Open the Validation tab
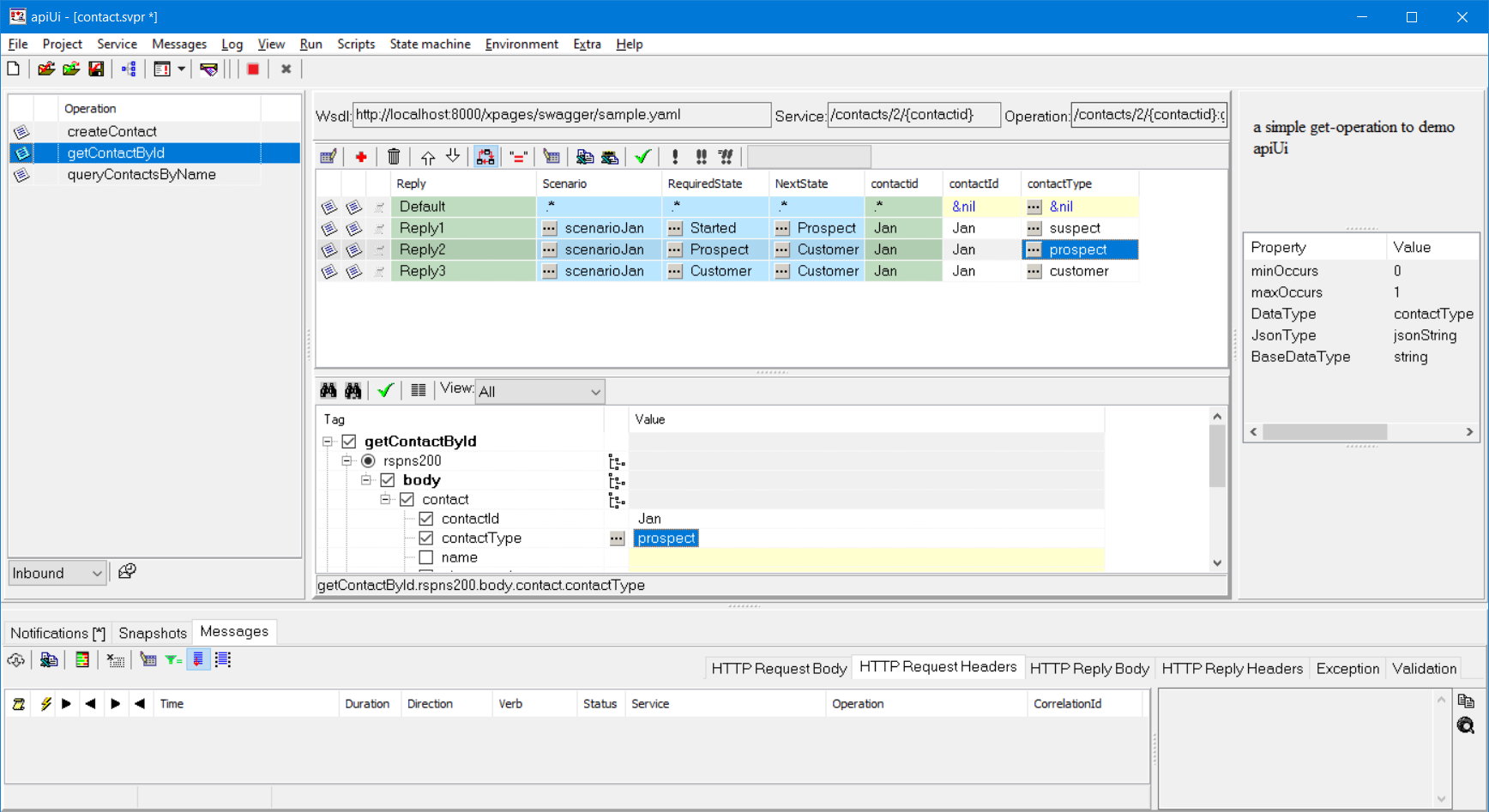 pyautogui.click(x=1424, y=669)
